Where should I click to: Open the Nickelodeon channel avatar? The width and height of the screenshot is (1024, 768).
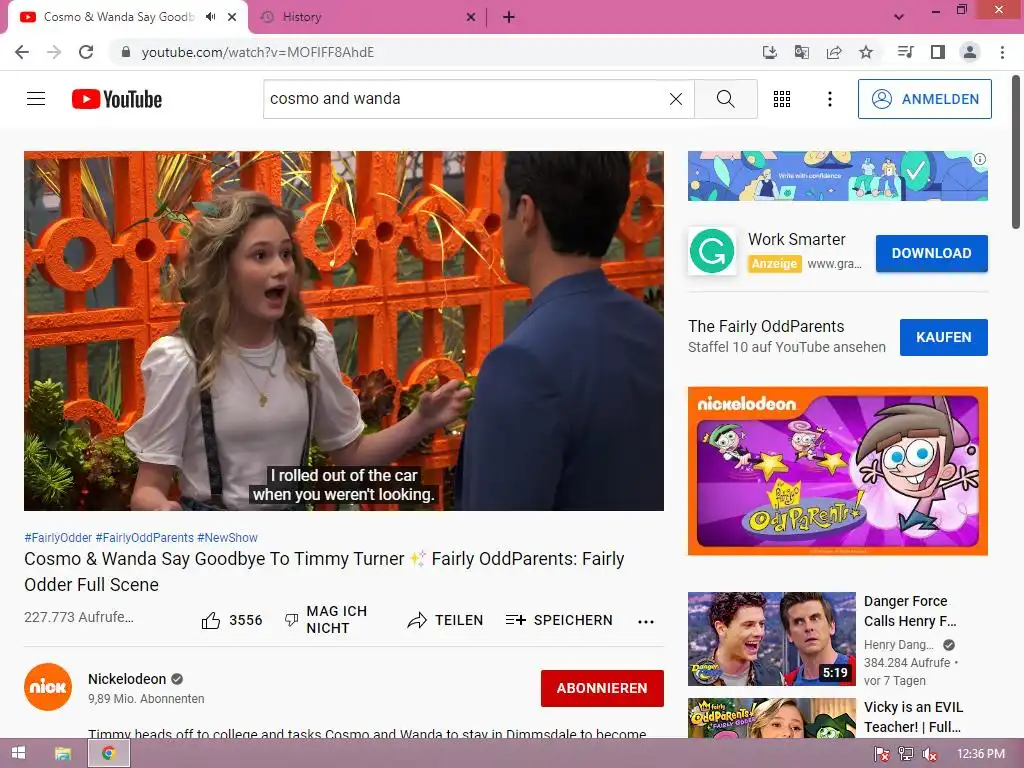[x=48, y=687]
